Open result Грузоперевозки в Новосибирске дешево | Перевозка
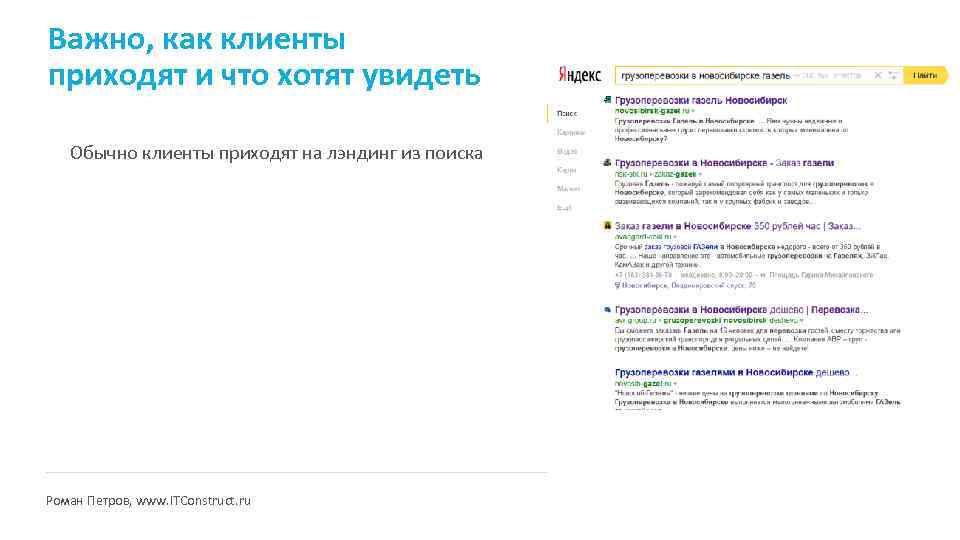The image size is (960, 540). point(741,310)
